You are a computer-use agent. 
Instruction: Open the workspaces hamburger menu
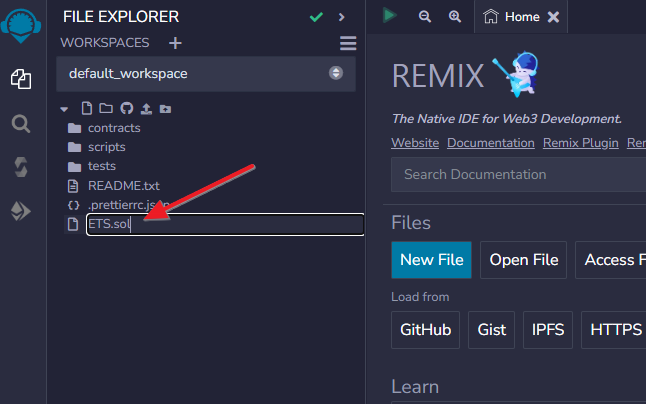348,43
